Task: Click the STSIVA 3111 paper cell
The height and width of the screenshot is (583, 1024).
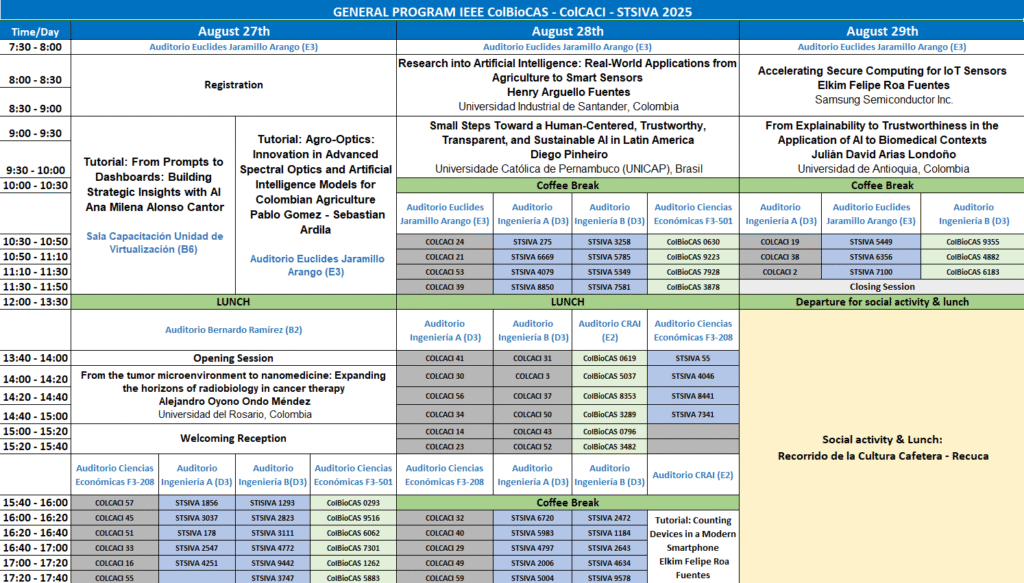Action: coord(273,533)
